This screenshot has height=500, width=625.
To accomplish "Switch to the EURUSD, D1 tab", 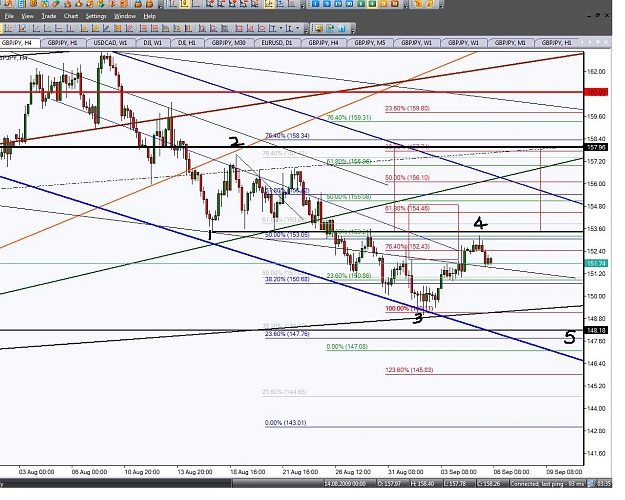I will 277,42.
